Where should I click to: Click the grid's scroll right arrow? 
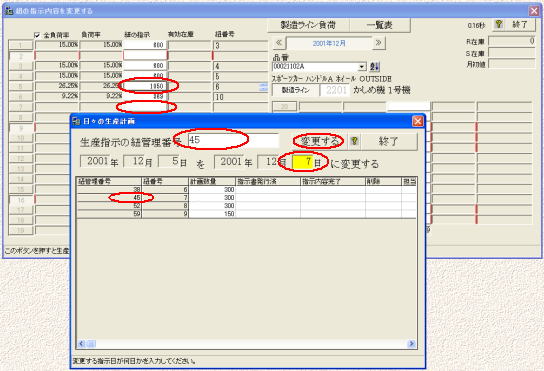pos(411,344)
